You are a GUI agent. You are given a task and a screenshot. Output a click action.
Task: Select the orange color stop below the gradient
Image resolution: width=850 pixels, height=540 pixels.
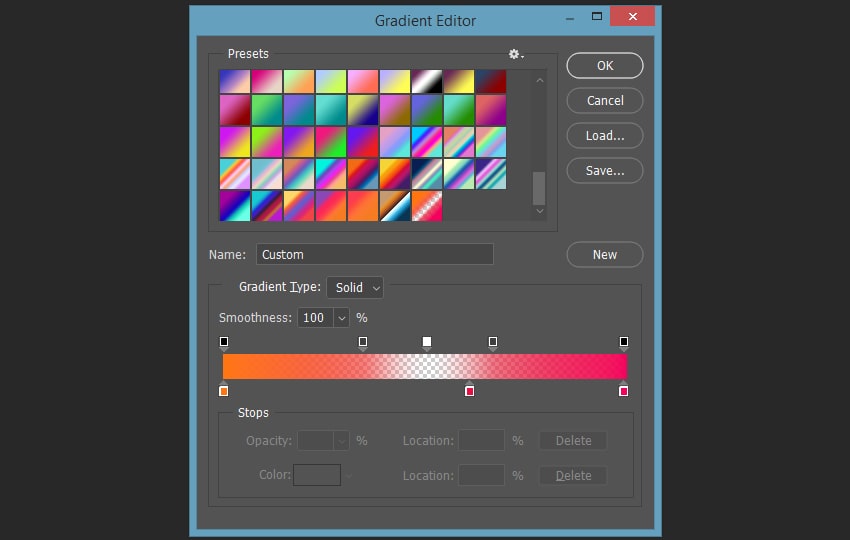tap(223, 390)
